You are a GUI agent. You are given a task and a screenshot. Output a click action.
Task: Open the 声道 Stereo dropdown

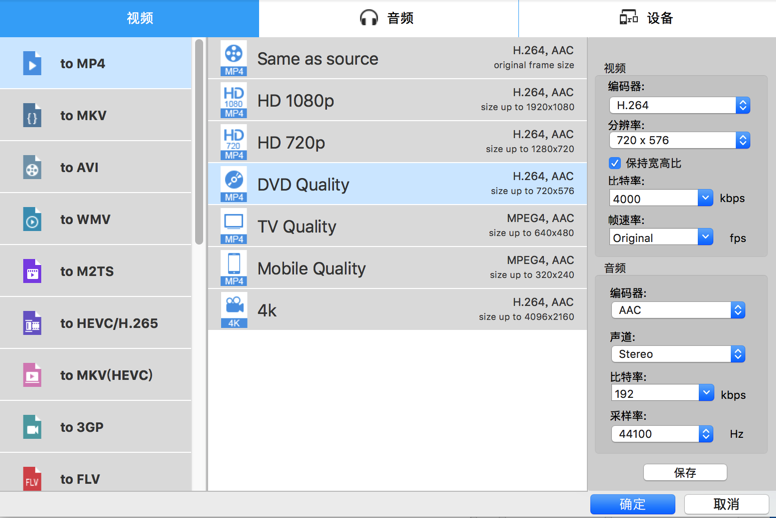(x=678, y=354)
